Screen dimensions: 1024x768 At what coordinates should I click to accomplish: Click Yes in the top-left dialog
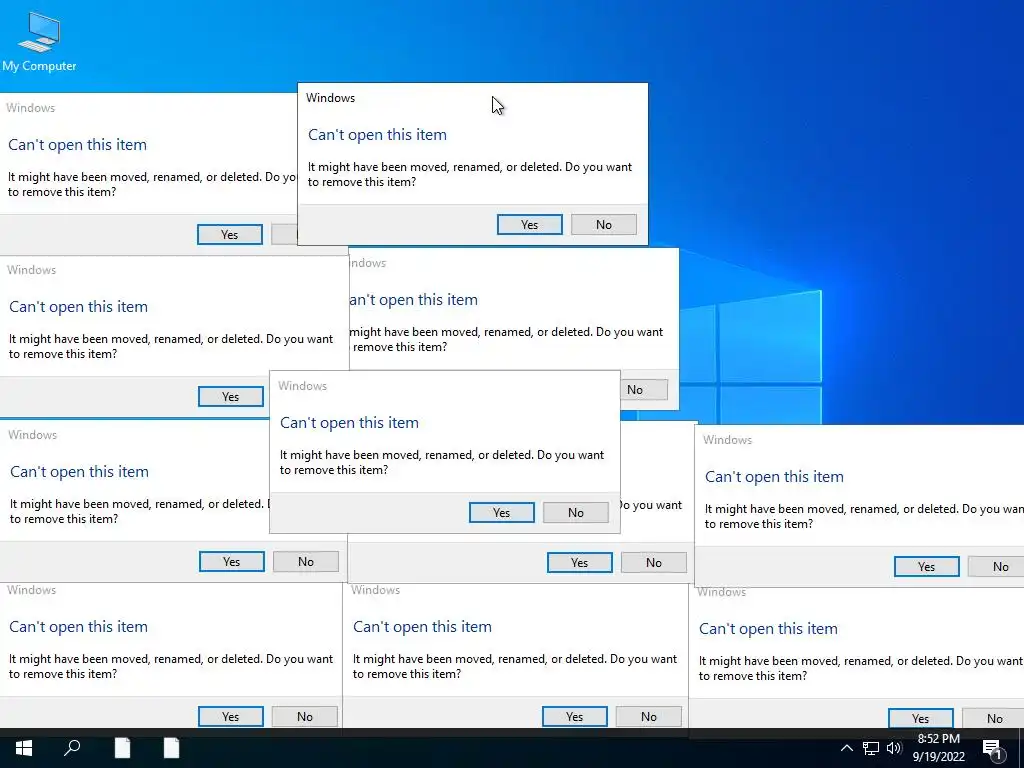[230, 234]
